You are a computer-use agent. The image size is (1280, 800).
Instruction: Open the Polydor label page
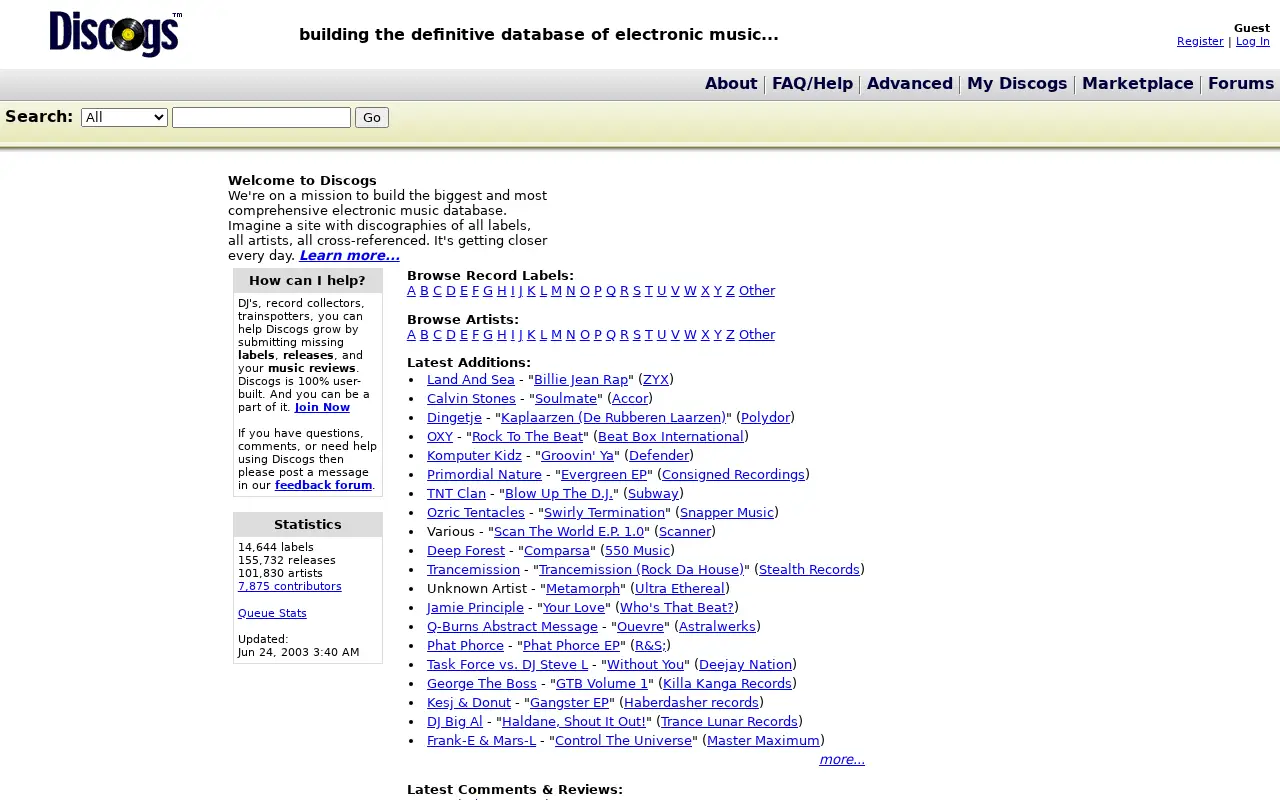click(766, 418)
